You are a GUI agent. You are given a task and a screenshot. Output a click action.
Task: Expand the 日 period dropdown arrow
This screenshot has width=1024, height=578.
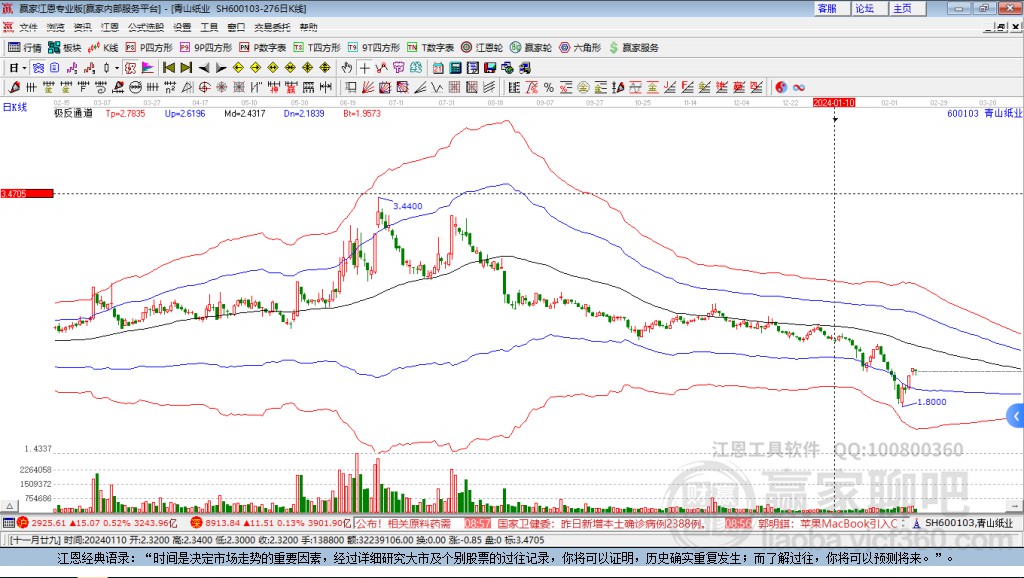coord(25,67)
